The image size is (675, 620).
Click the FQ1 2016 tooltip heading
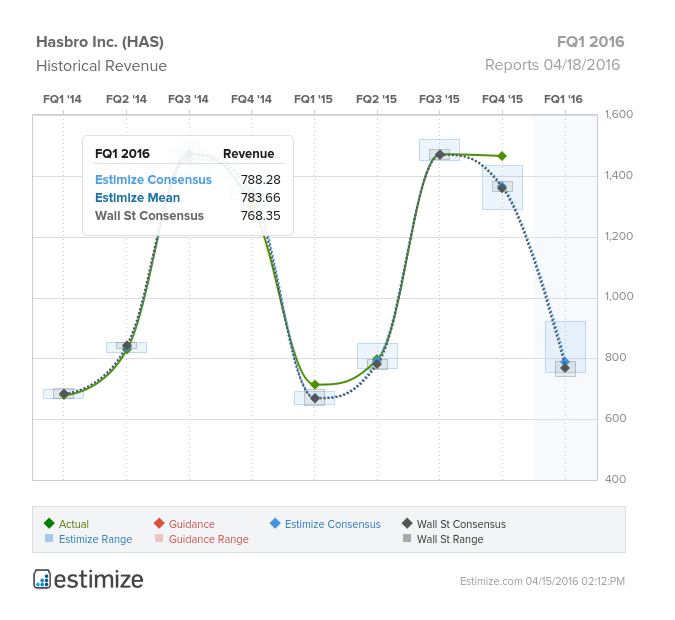pyautogui.click(x=122, y=154)
